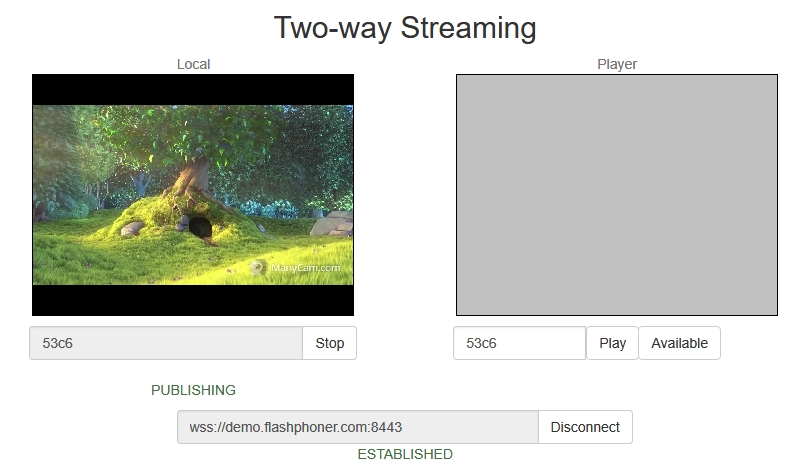Click the top black letterbox bar of the local video

(x=193, y=90)
